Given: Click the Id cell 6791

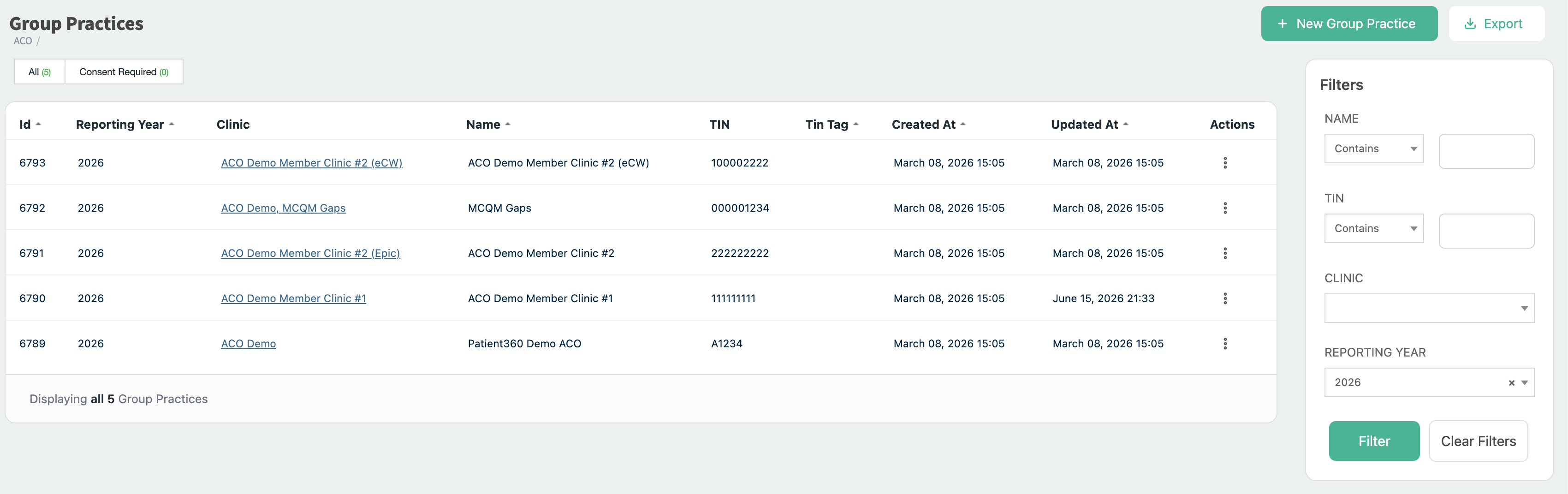Looking at the screenshot, I should tap(31, 253).
